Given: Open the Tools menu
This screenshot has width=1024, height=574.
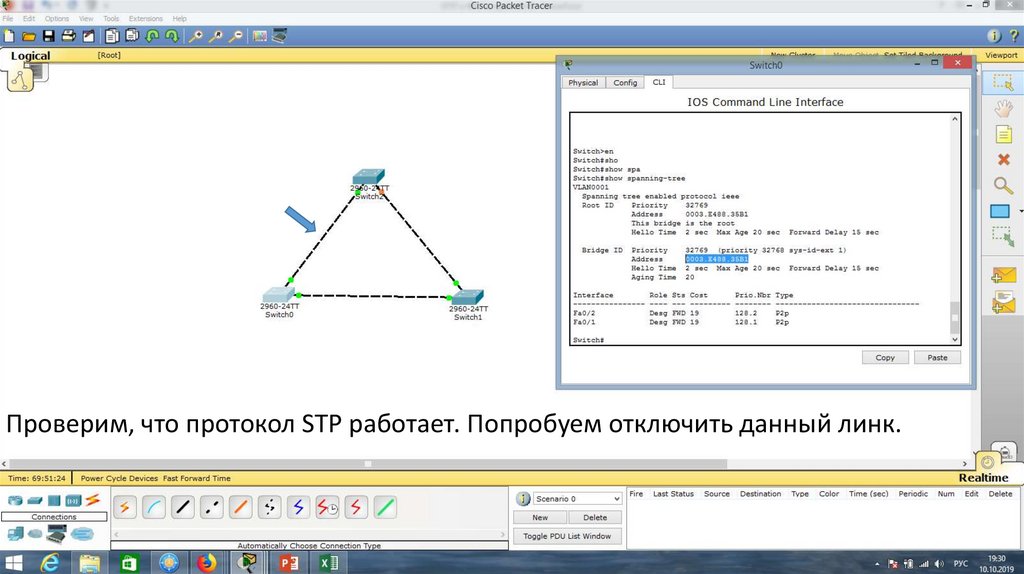Looking at the screenshot, I should tap(111, 18).
